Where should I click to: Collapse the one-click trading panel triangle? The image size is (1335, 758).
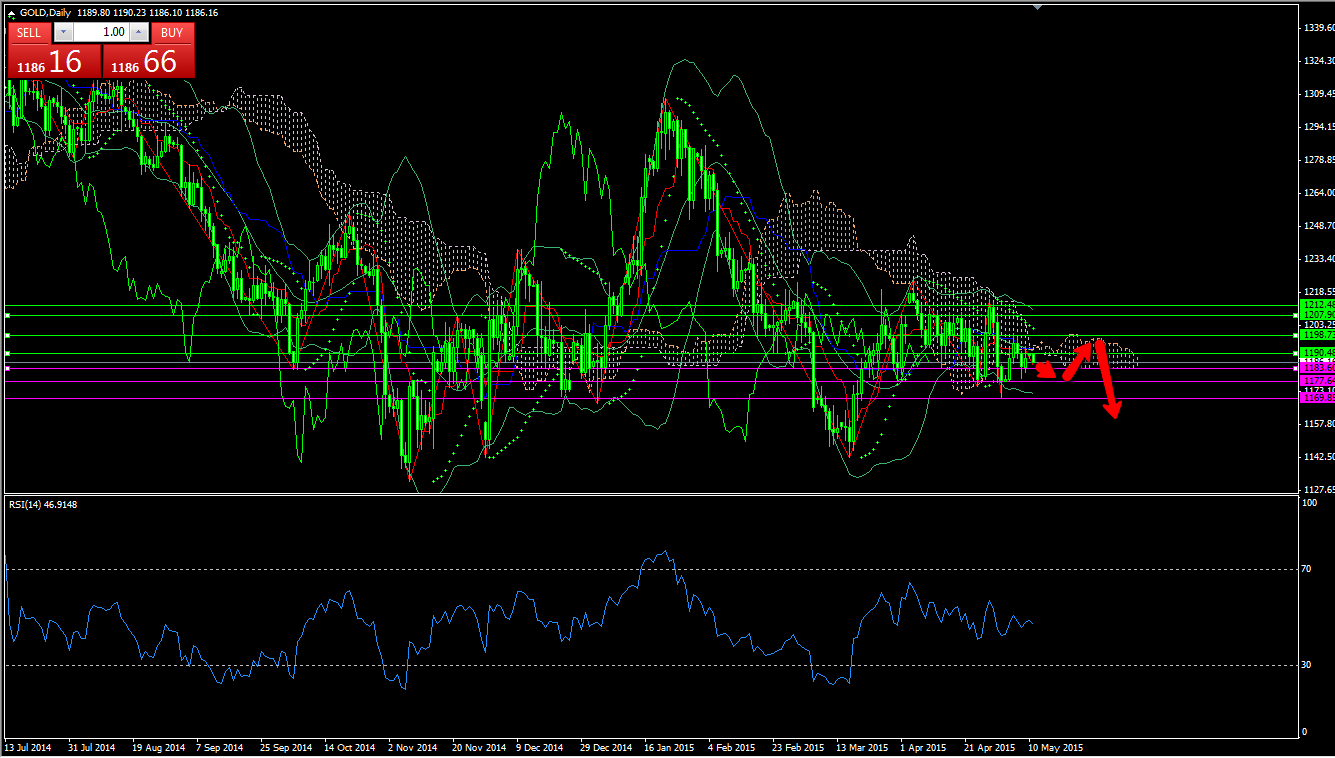(x=11, y=13)
